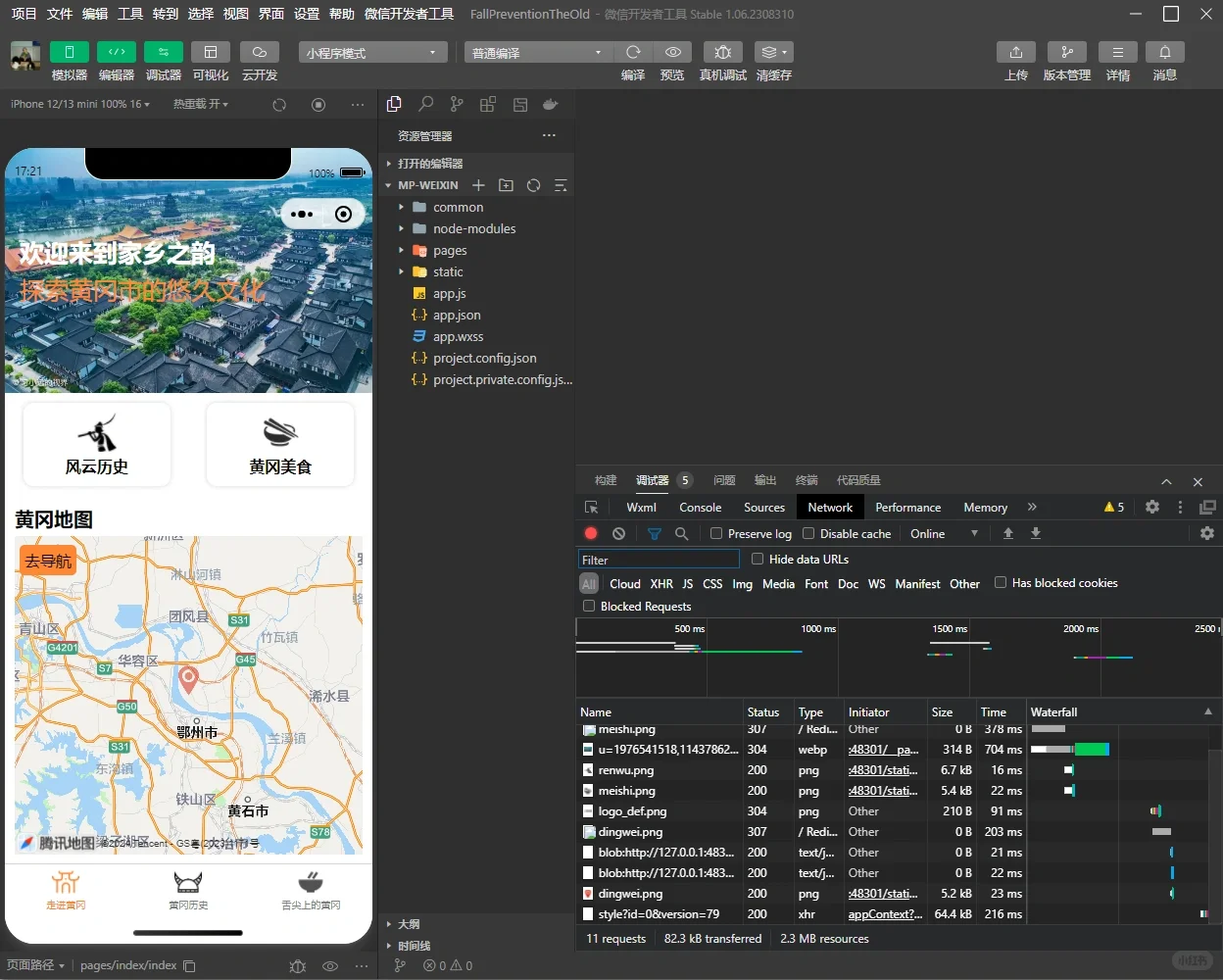
Task: Open the extensions icon in sidebar
Action: tap(488, 104)
